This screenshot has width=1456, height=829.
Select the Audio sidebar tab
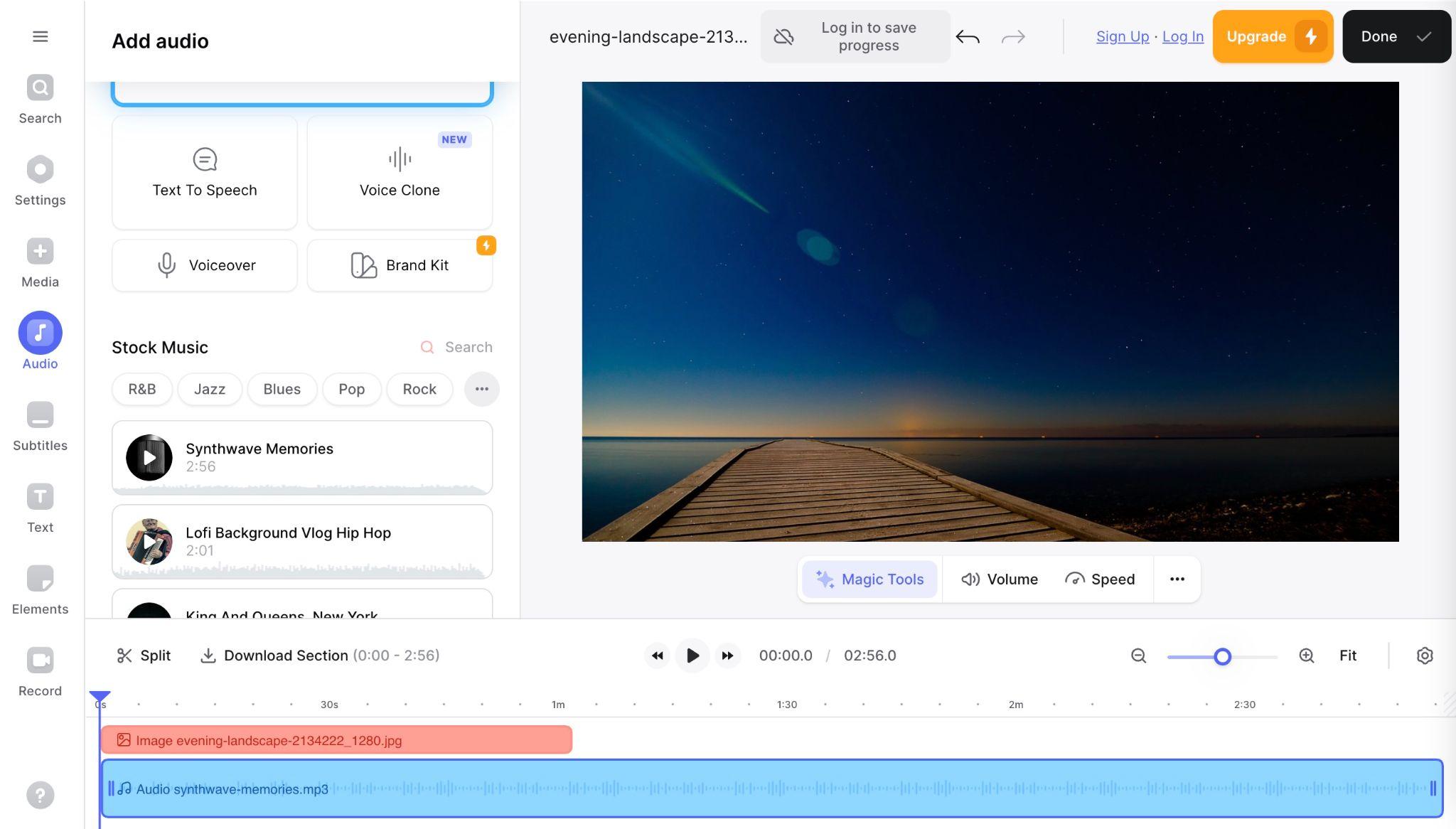pyautogui.click(x=41, y=341)
